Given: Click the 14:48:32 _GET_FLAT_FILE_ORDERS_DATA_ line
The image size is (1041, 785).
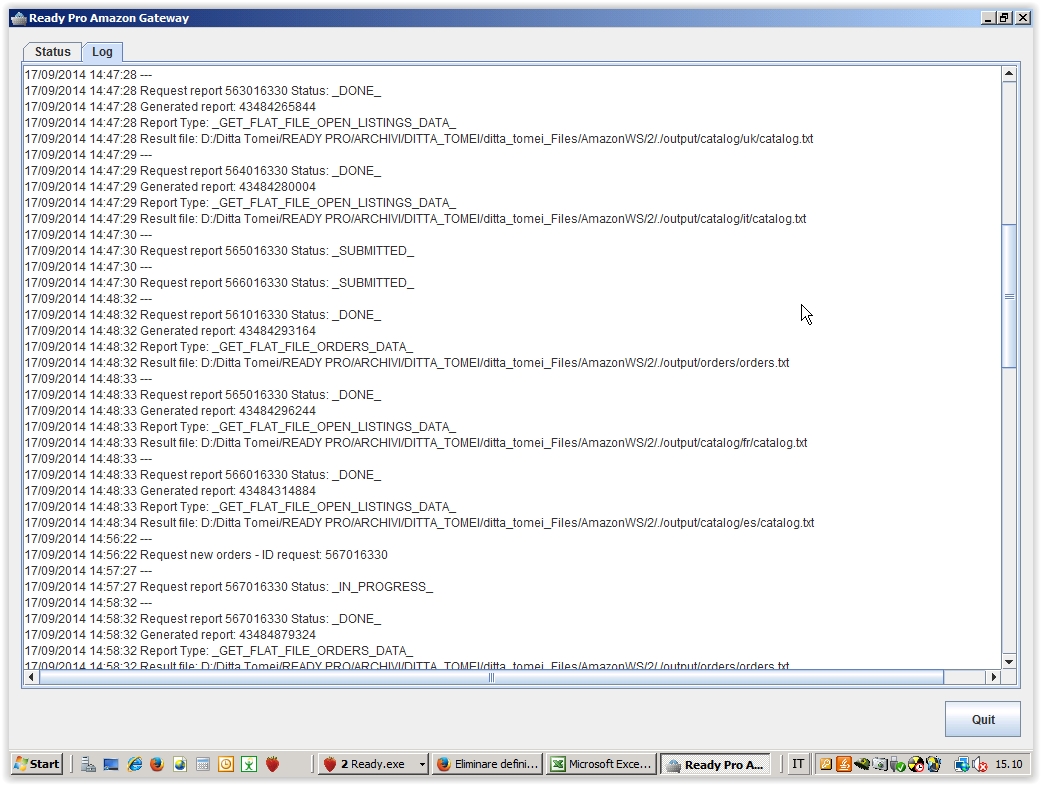Looking at the screenshot, I should click(x=219, y=347).
